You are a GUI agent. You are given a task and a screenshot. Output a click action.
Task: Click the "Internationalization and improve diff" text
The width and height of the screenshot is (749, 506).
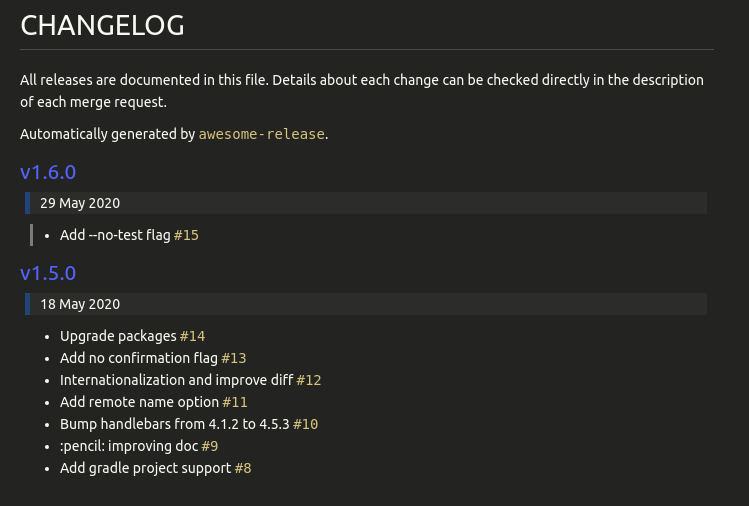point(176,380)
